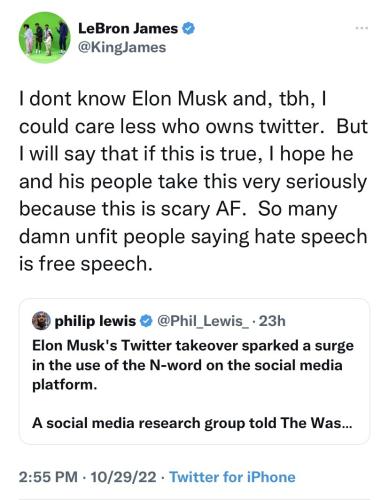Click the 2:55 PM tweet time
The height and width of the screenshot is (500, 389).
(x=48, y=477)
